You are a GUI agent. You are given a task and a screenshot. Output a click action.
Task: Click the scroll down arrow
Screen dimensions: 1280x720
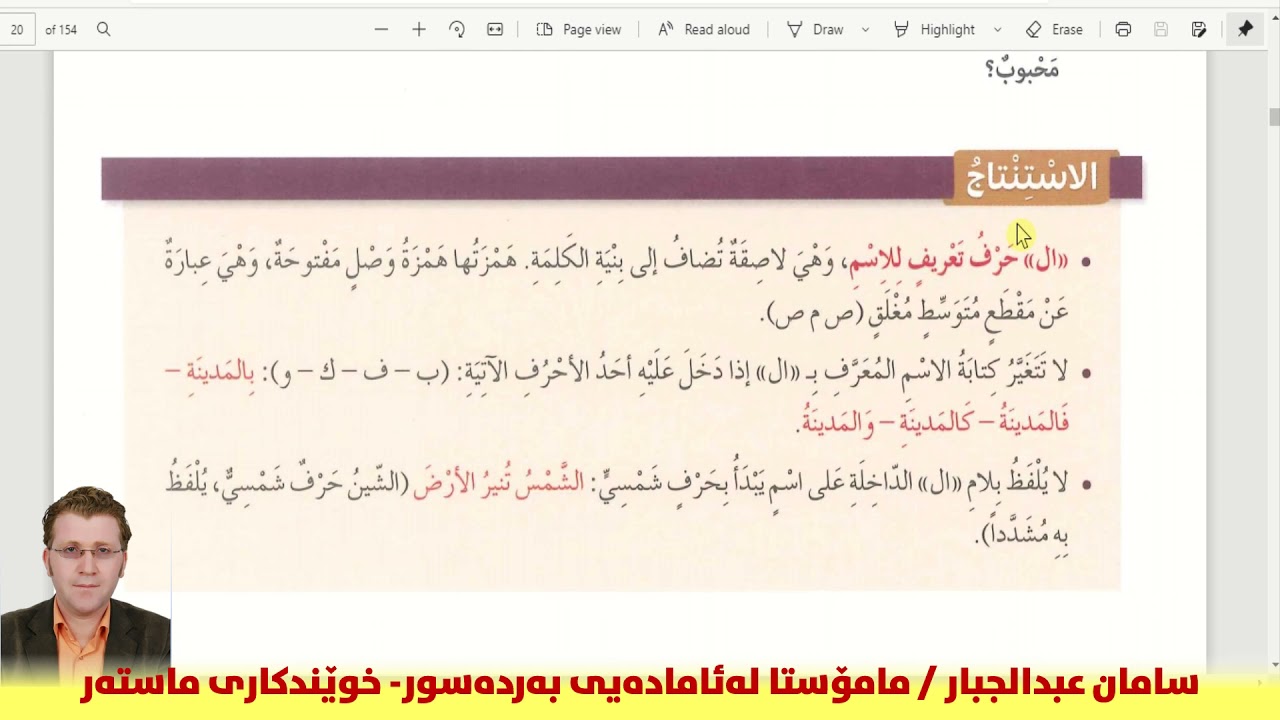point(1274,664)
